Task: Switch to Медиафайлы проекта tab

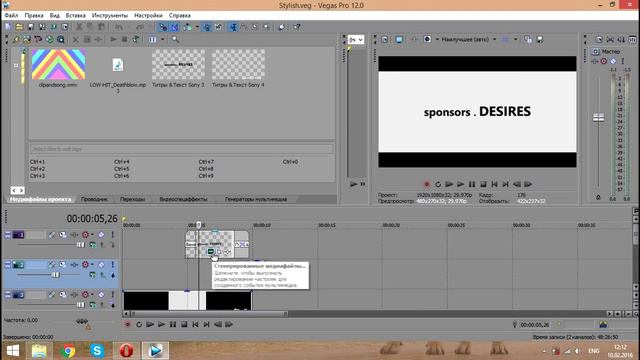Action: 40,199
